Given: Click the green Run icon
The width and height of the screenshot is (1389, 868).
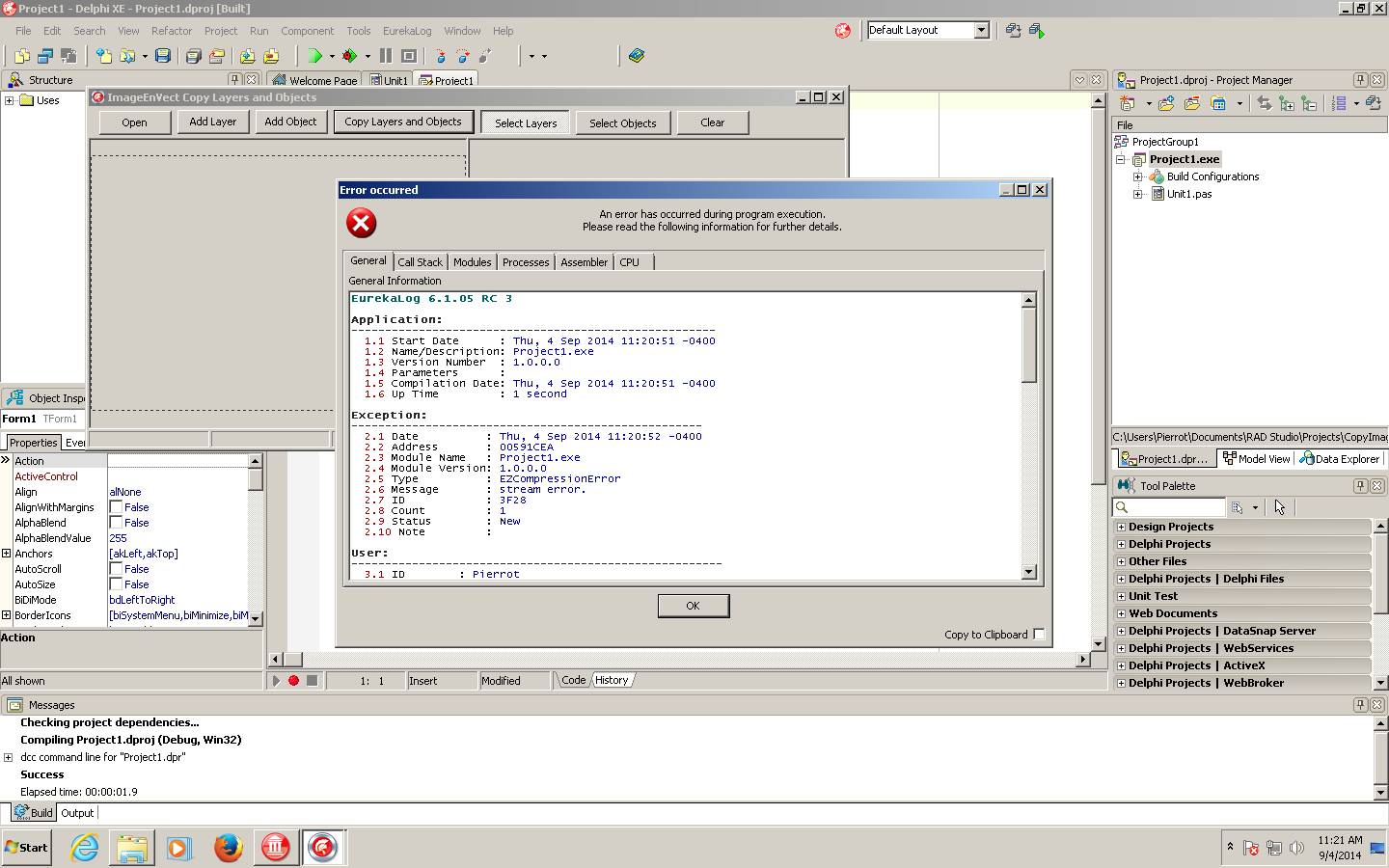Looking at the screenshot, I should tap(314, 56).
